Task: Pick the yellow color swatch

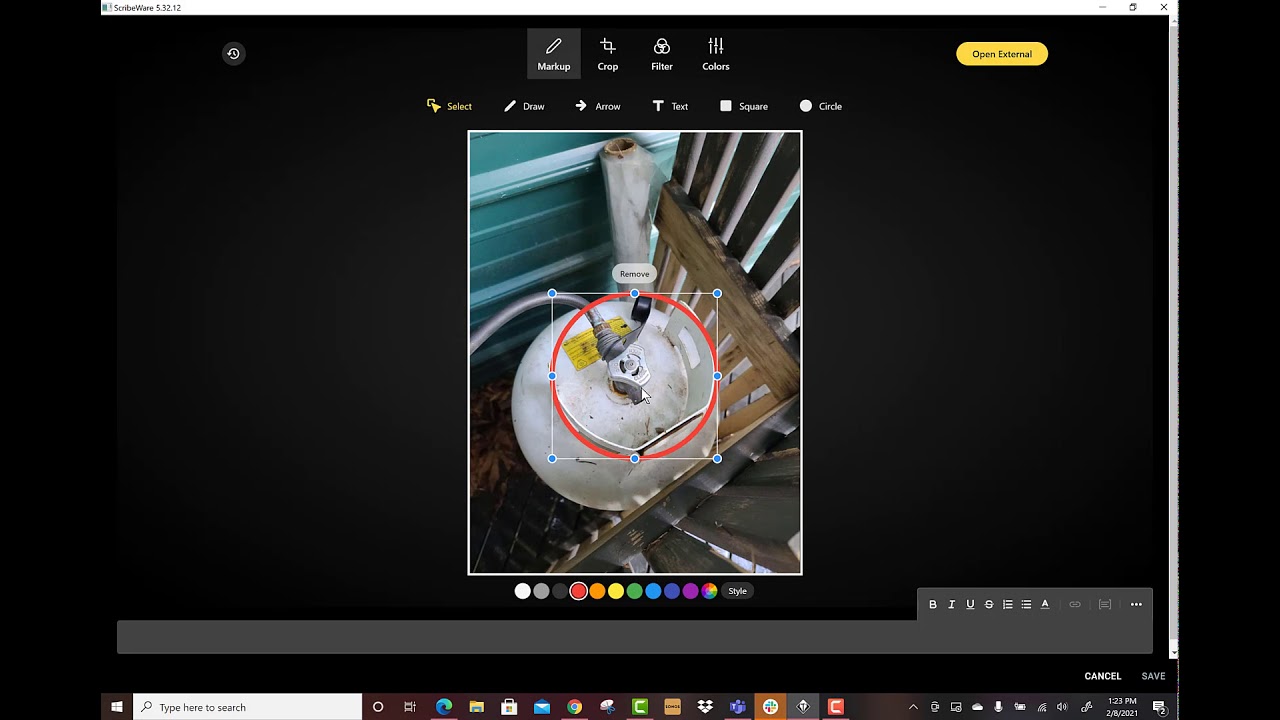Action: (616, 591)
